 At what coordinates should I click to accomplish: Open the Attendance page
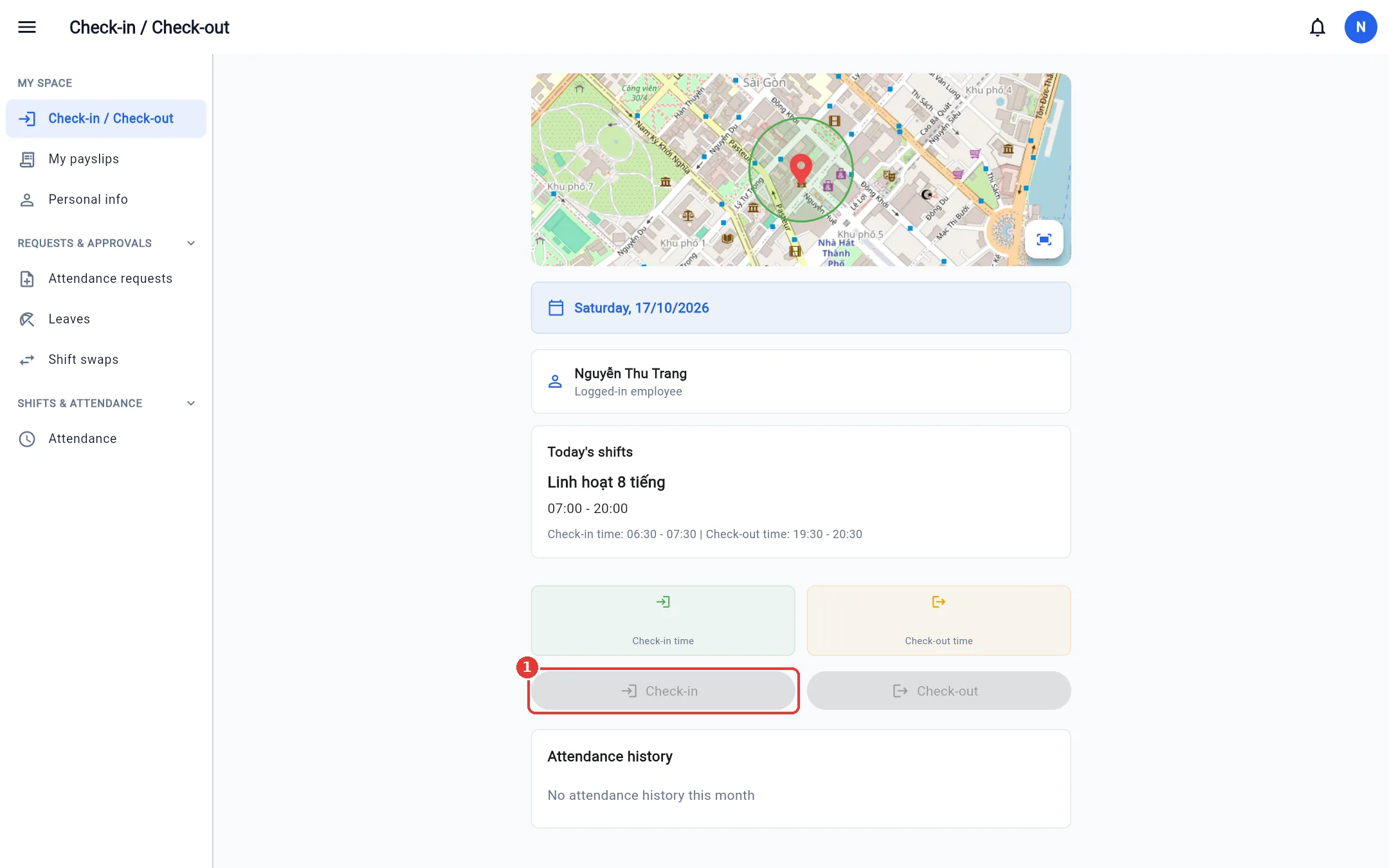coord(106,439)
